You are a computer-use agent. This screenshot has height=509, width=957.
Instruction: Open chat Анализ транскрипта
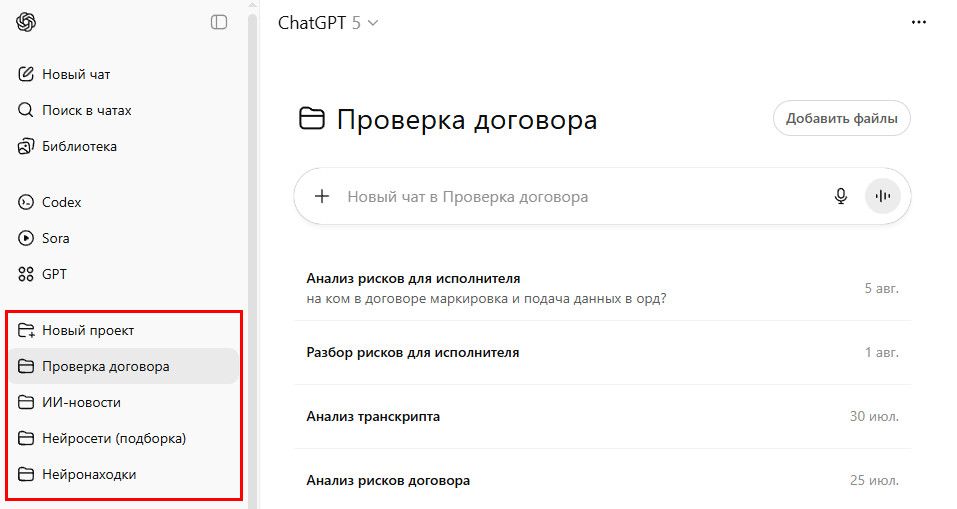click(602, 416)
